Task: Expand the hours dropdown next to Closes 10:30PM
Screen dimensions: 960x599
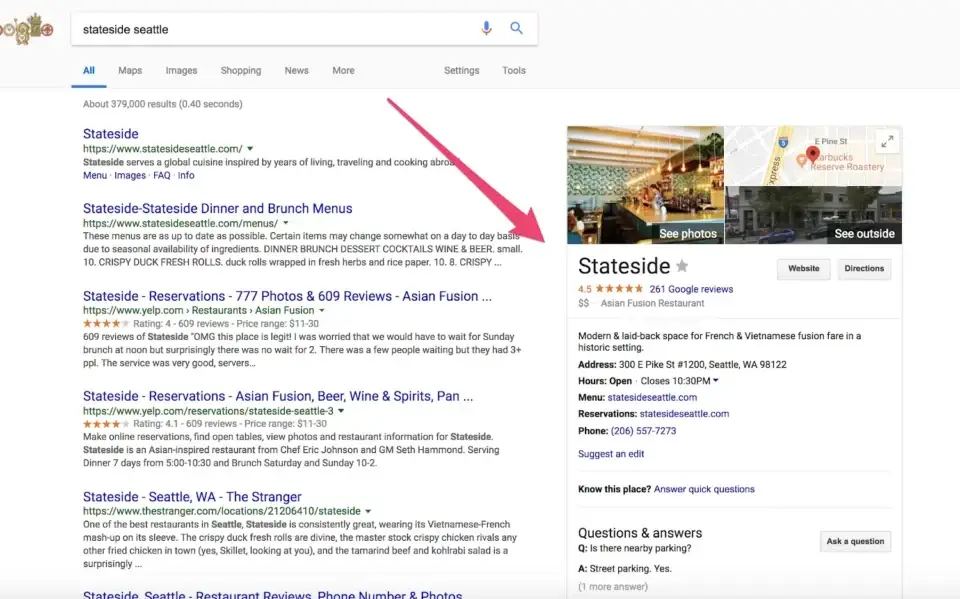Action: 716,380
